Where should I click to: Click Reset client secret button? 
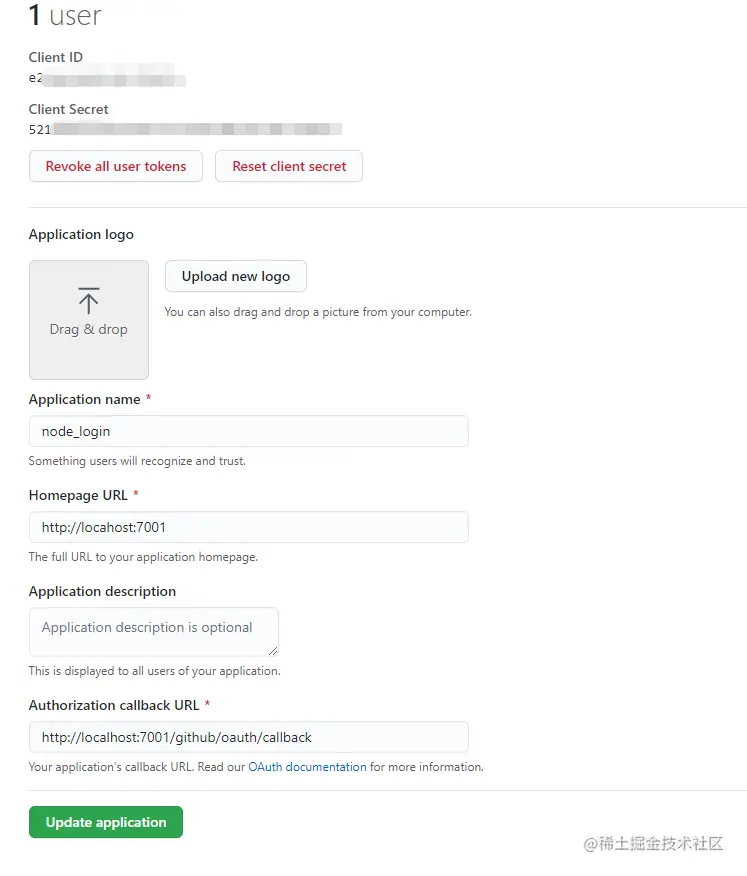[289, 166]
